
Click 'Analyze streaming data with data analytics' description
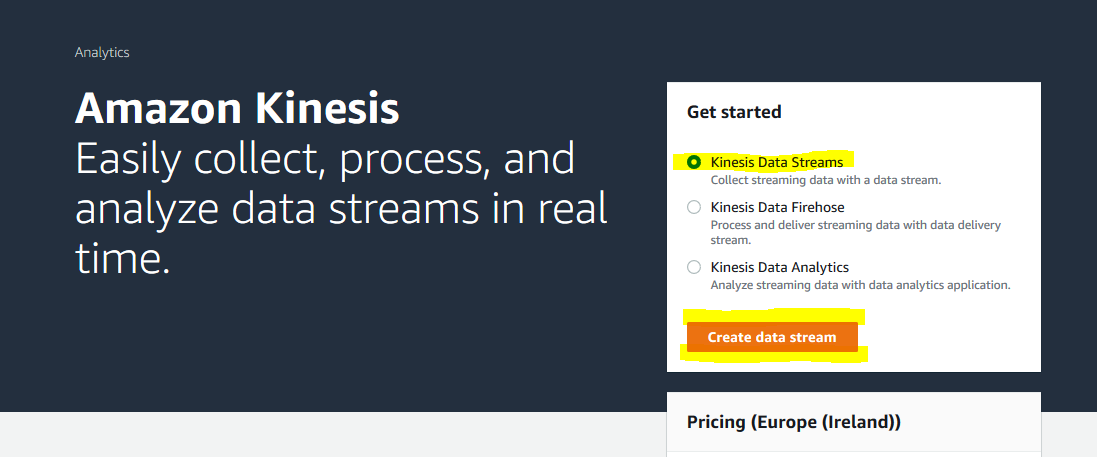861,286
